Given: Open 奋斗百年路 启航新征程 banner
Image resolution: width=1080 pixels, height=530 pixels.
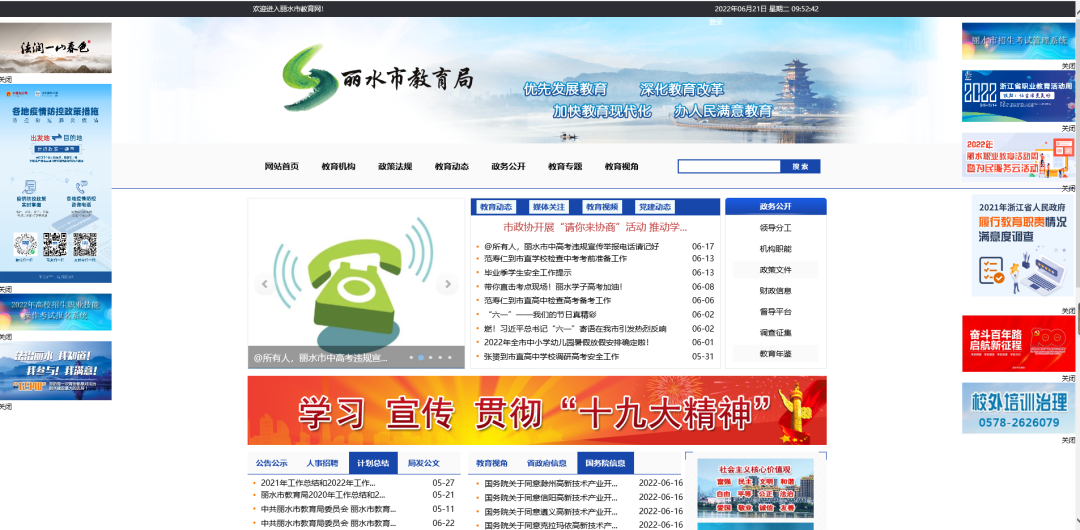Looking at the screenshot, I should click(x=1018, y=343).
